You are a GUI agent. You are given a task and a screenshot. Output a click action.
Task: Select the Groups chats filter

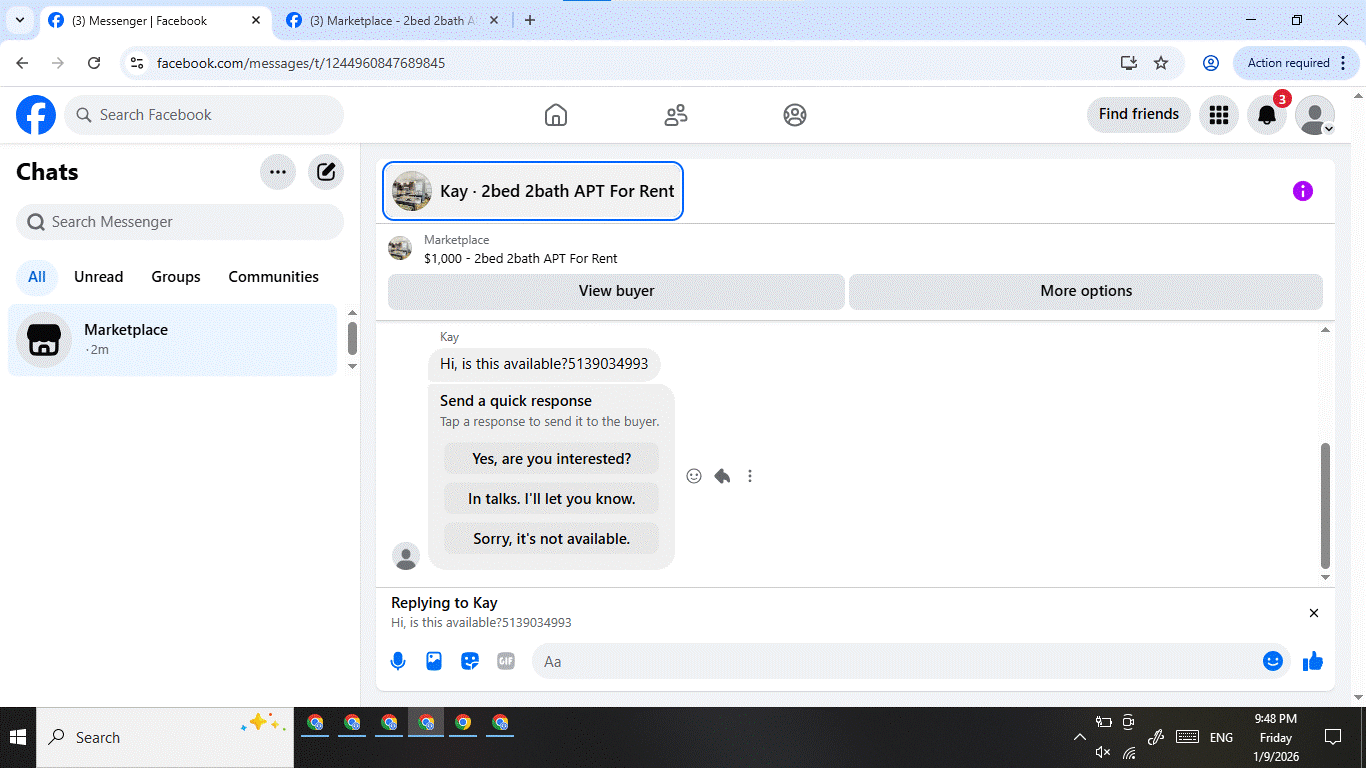[176, 277]
